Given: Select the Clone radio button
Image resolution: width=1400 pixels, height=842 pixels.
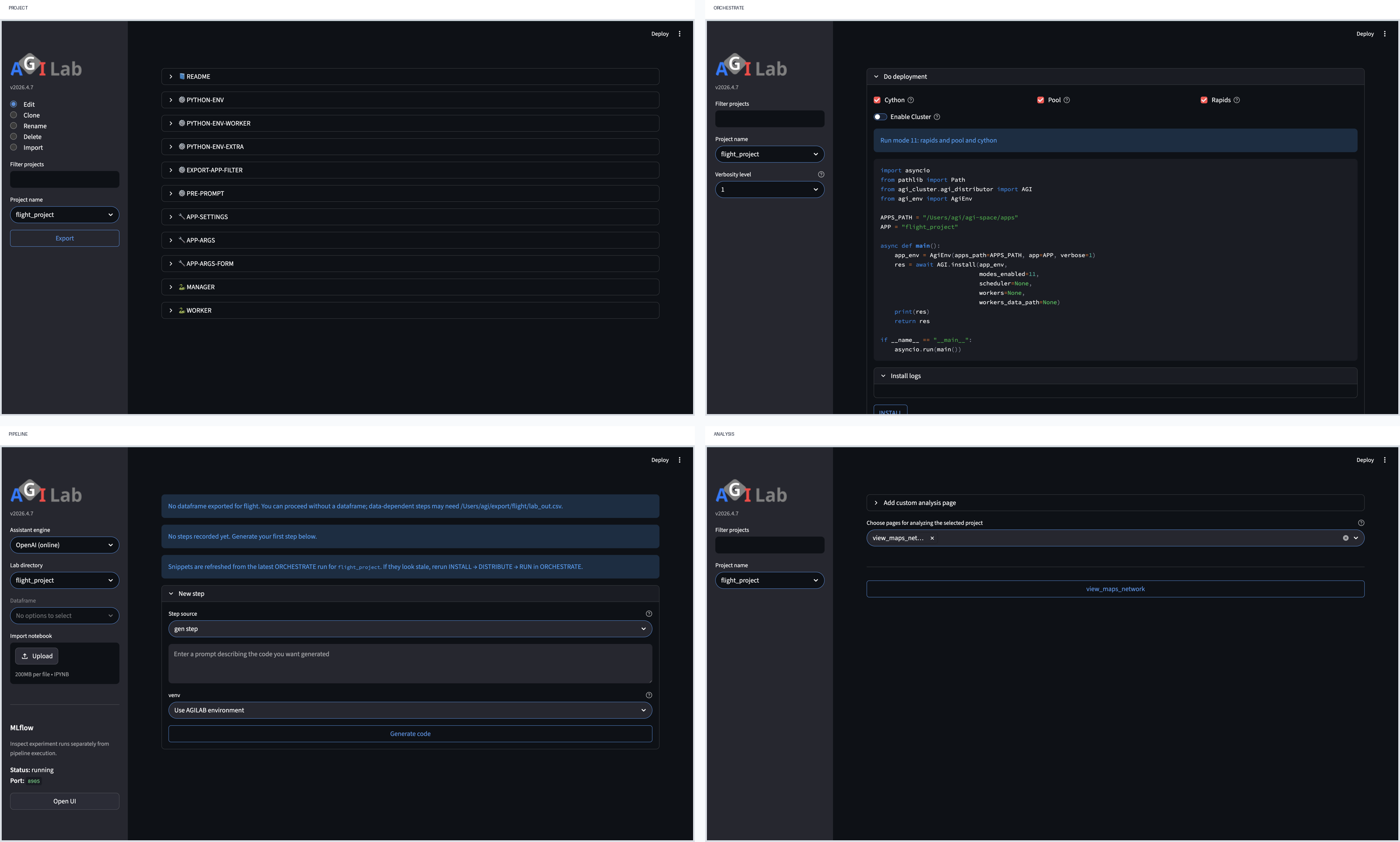Looking at the screenshot, I should (13, 115).
